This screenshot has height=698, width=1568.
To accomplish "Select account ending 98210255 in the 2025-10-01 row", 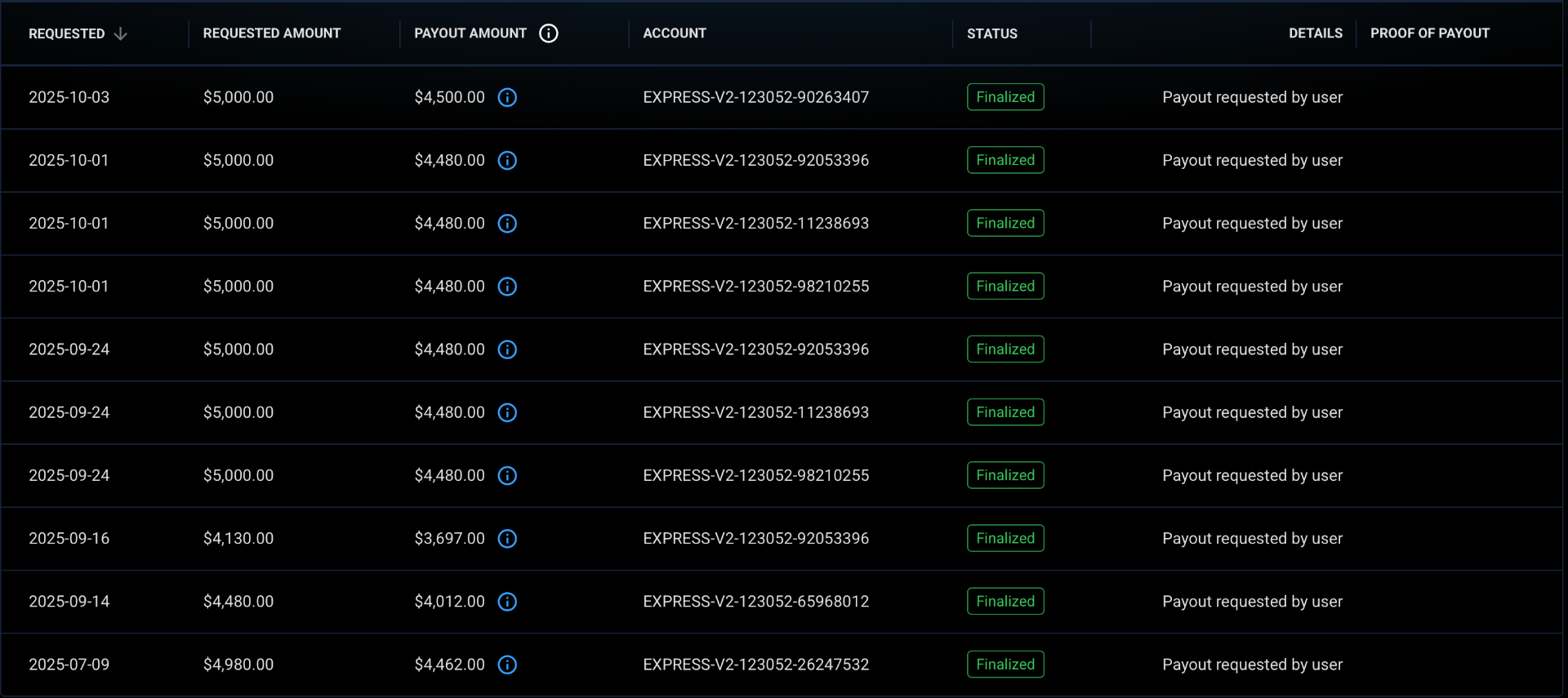I will click(756, 287).
